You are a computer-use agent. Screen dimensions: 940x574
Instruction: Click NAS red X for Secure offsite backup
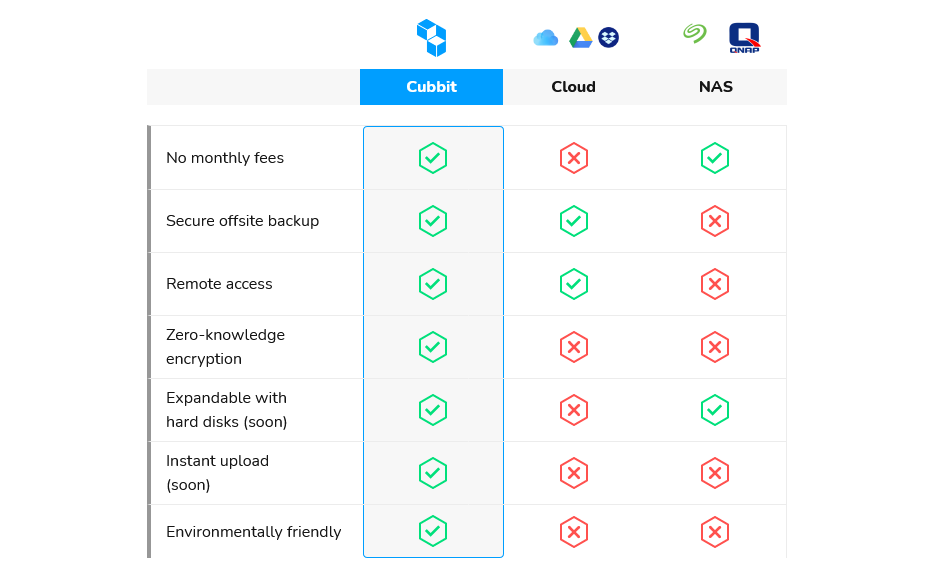pos(715,221)
